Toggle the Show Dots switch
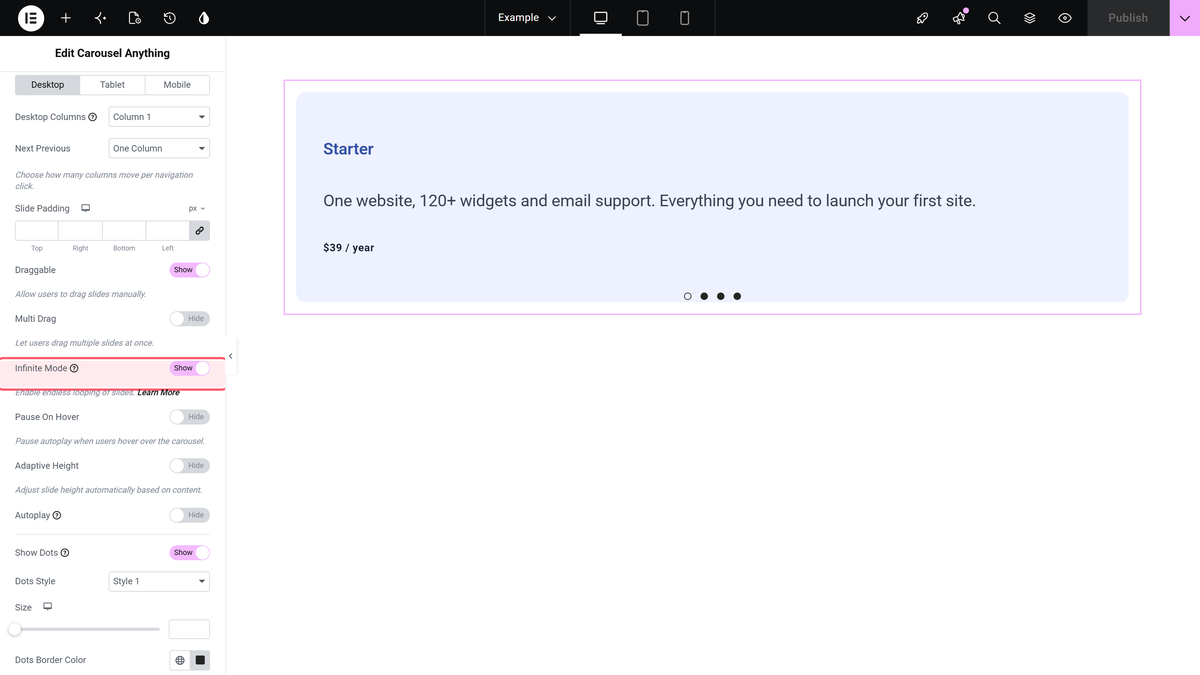 190,552
